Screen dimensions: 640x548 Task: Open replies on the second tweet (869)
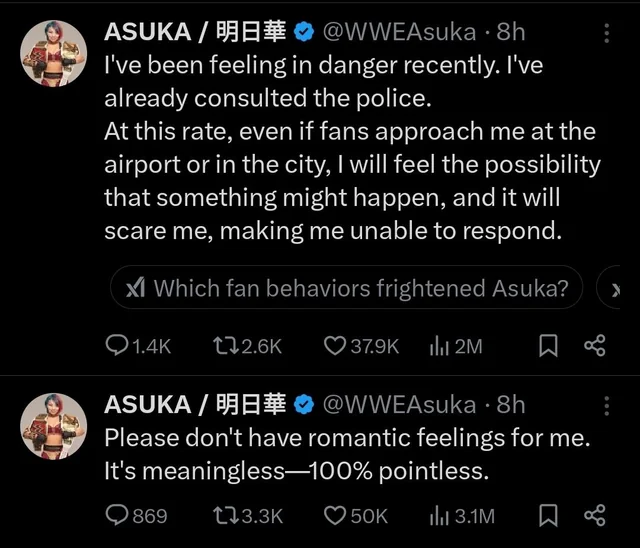coord(136,515)
